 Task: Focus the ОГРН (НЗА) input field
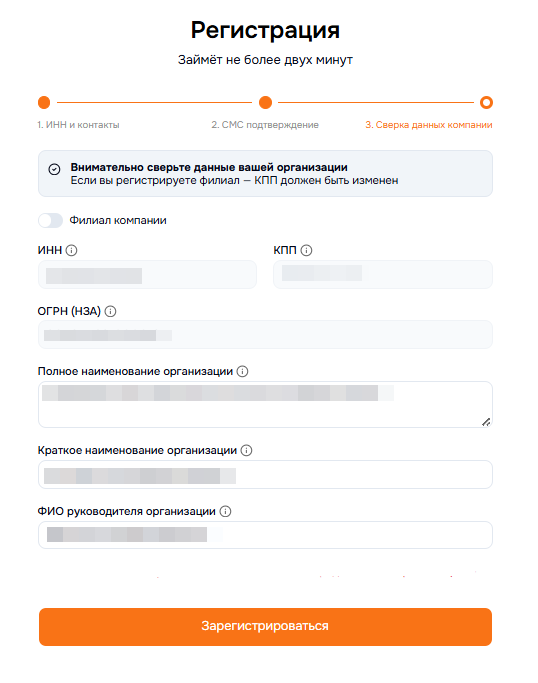pyautogui.click(x=265, y=335)
